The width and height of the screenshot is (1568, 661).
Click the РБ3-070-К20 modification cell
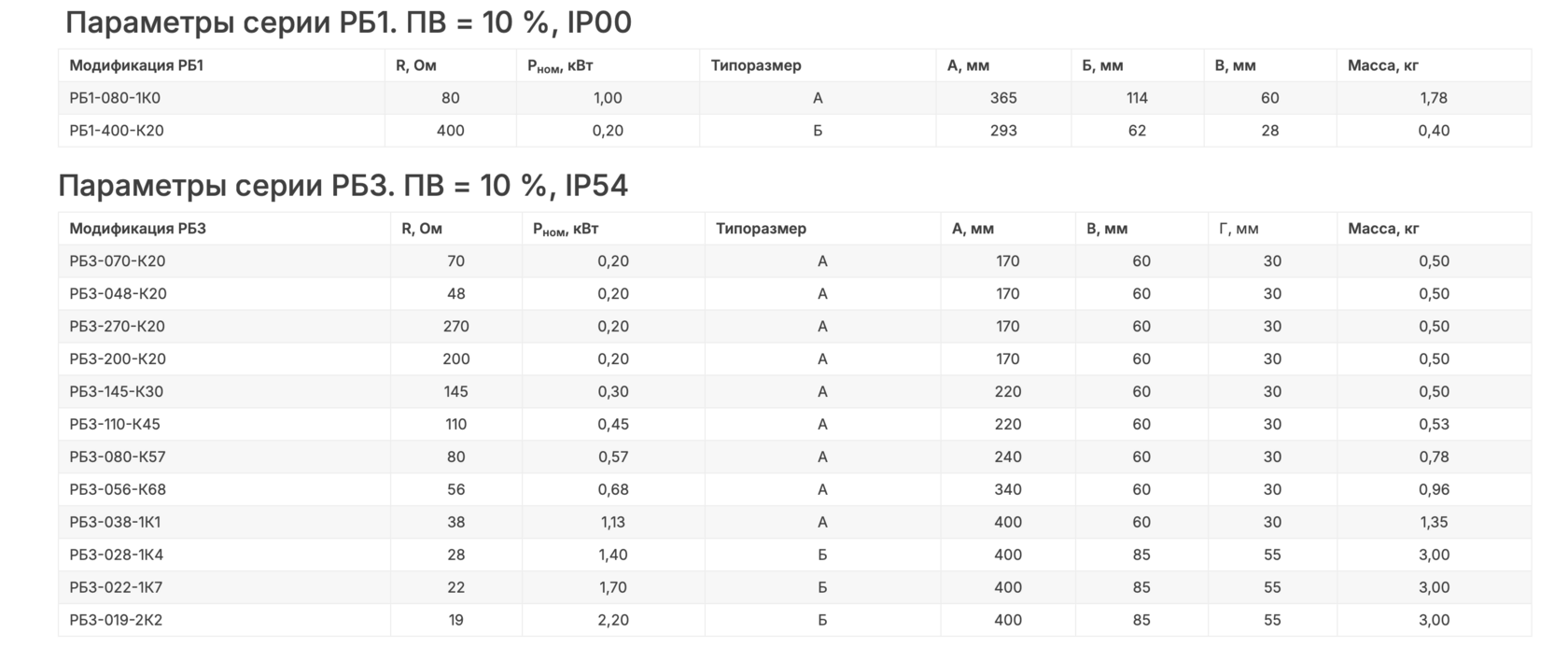coord(118,261)
